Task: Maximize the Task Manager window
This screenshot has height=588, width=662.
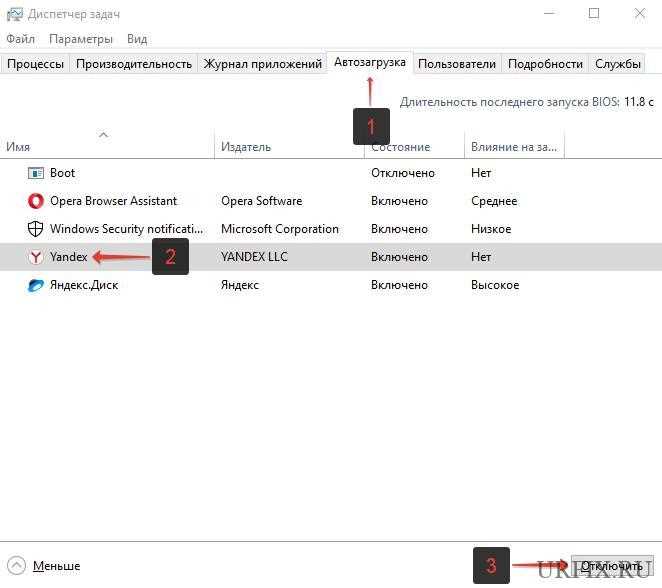Action: tap(594, 14)
